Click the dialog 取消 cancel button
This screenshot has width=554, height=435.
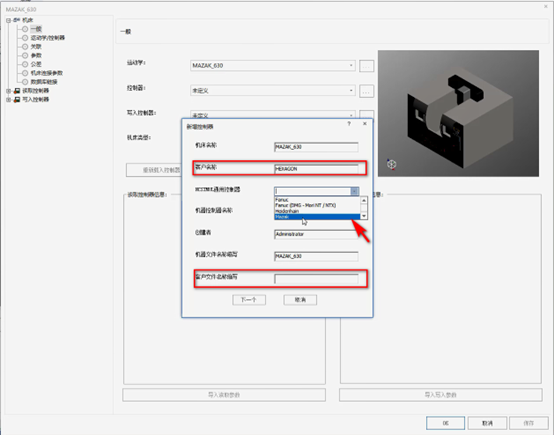click(300, 300)
